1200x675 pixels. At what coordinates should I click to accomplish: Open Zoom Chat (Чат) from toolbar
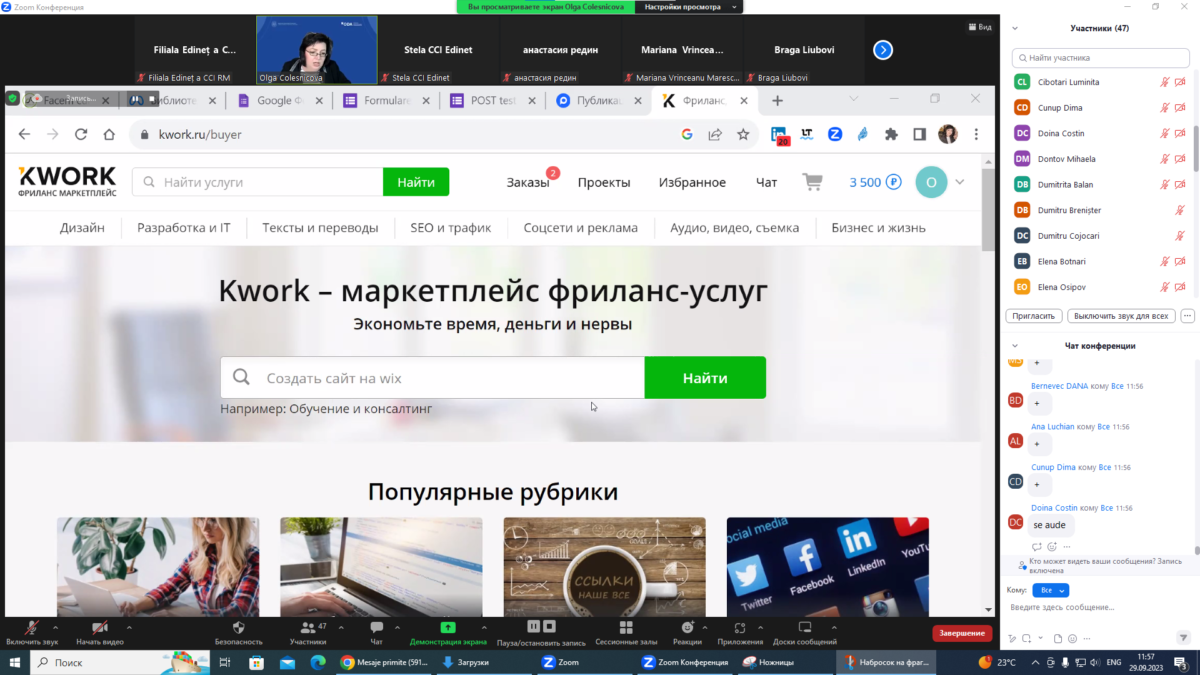376,632
